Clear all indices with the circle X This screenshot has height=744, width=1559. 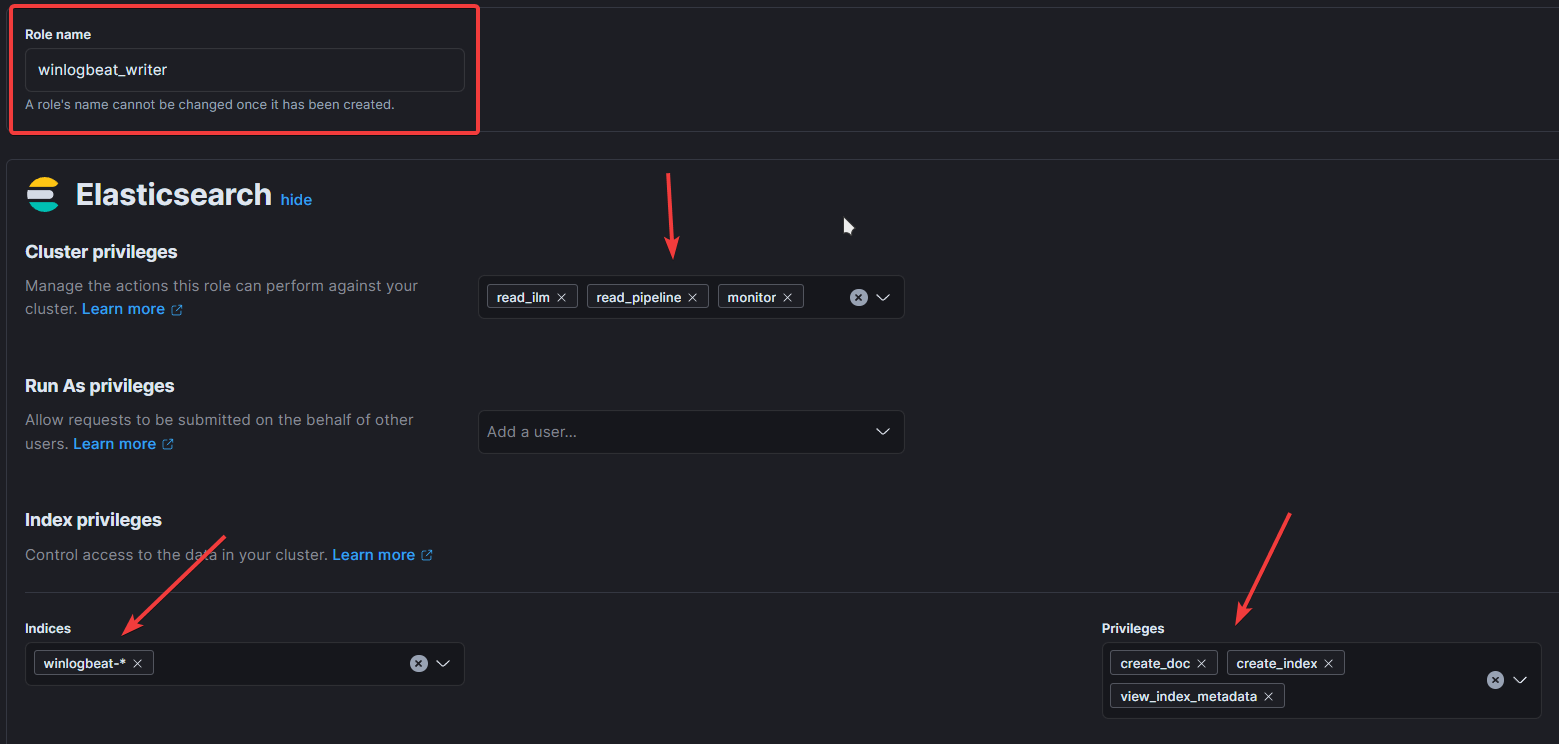pyautogui.click(x=419, y=663)
